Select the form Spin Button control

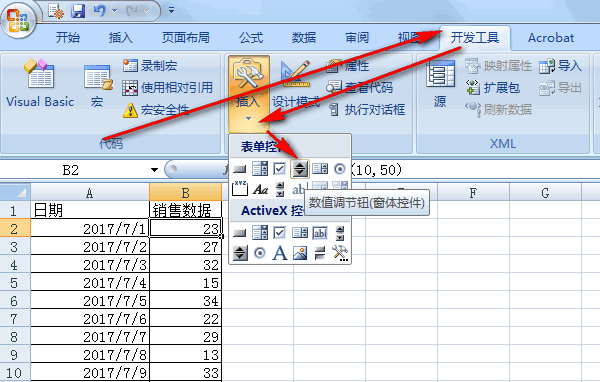(x=300, y=169)
